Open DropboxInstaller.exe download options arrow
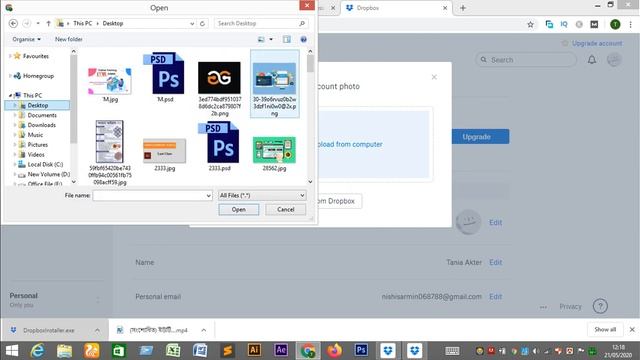This screenshot has width=640, height=360. coord(97,330)
